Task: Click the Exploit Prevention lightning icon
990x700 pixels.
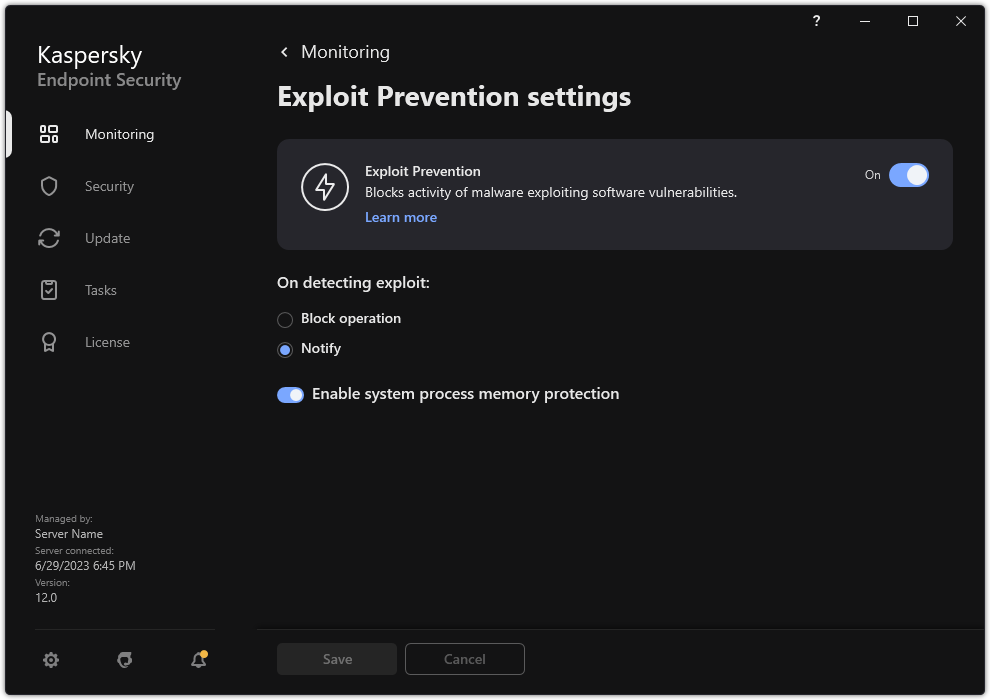Action: tap(325, 187)
